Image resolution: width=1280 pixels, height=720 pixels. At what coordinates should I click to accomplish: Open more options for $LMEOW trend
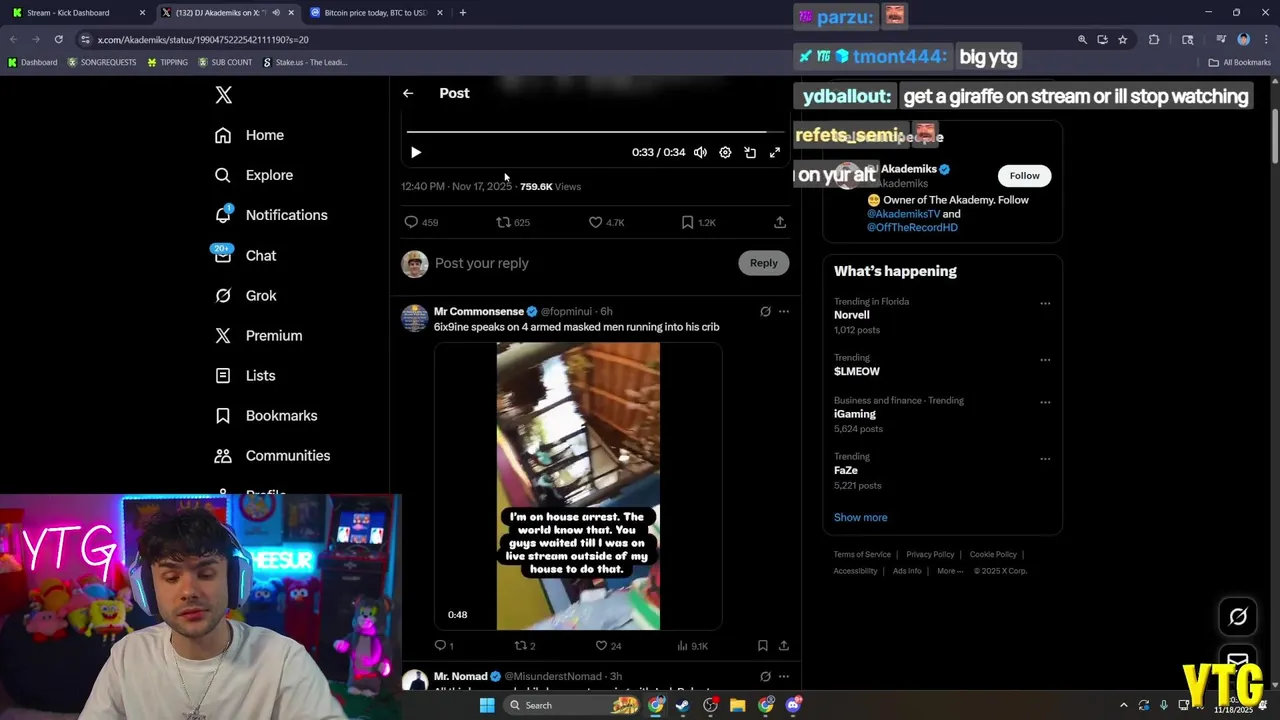click(x=1045, y=359)
